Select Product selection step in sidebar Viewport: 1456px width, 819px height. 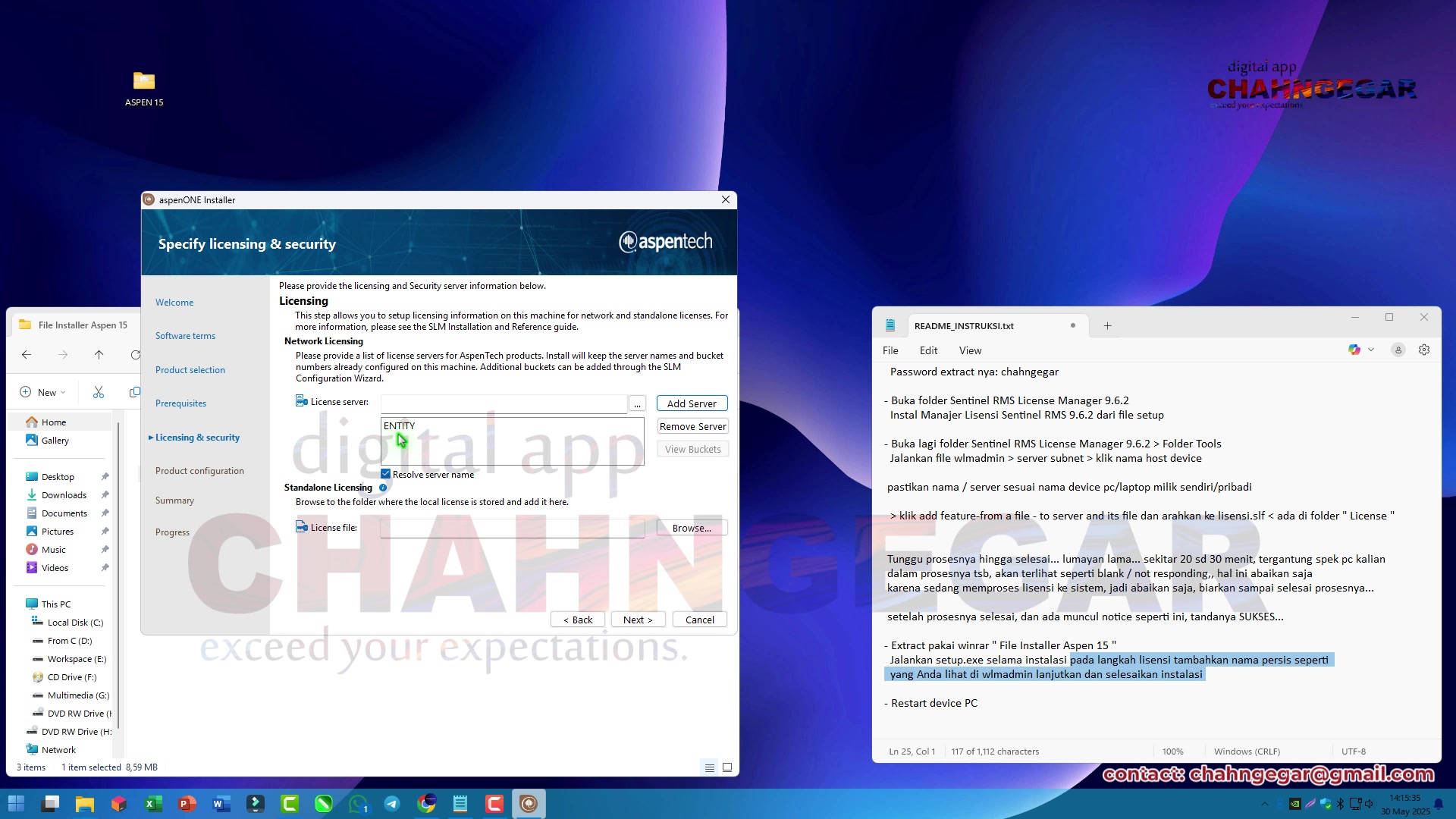(x=190, y=369)
